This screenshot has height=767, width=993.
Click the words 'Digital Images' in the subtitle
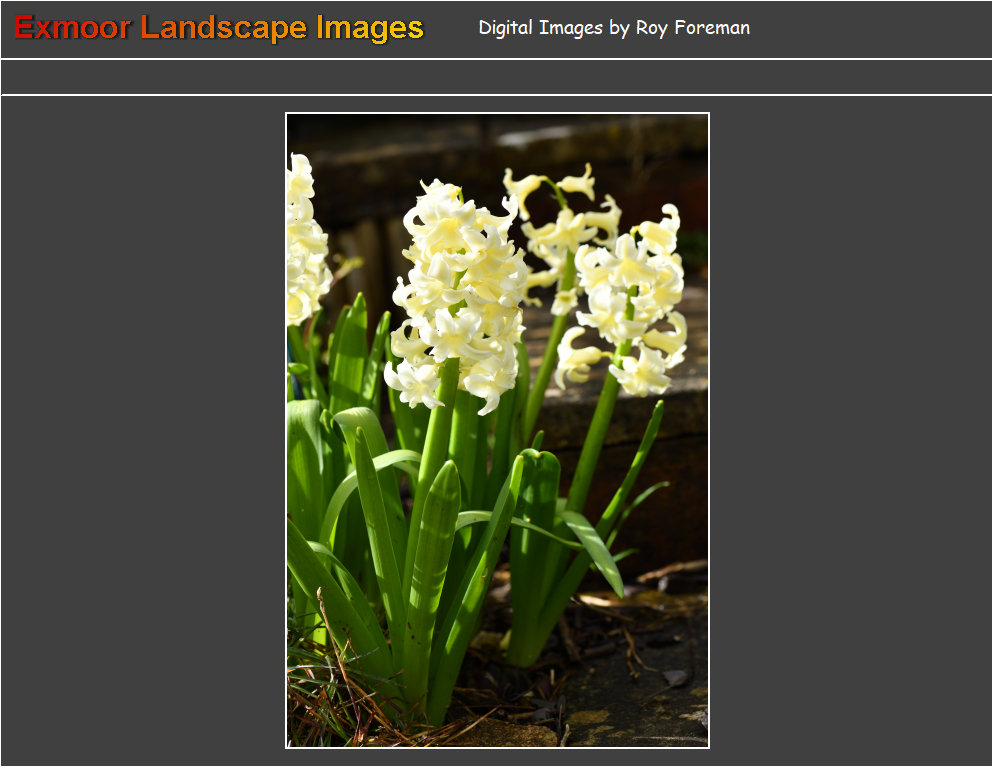[540, 28]
